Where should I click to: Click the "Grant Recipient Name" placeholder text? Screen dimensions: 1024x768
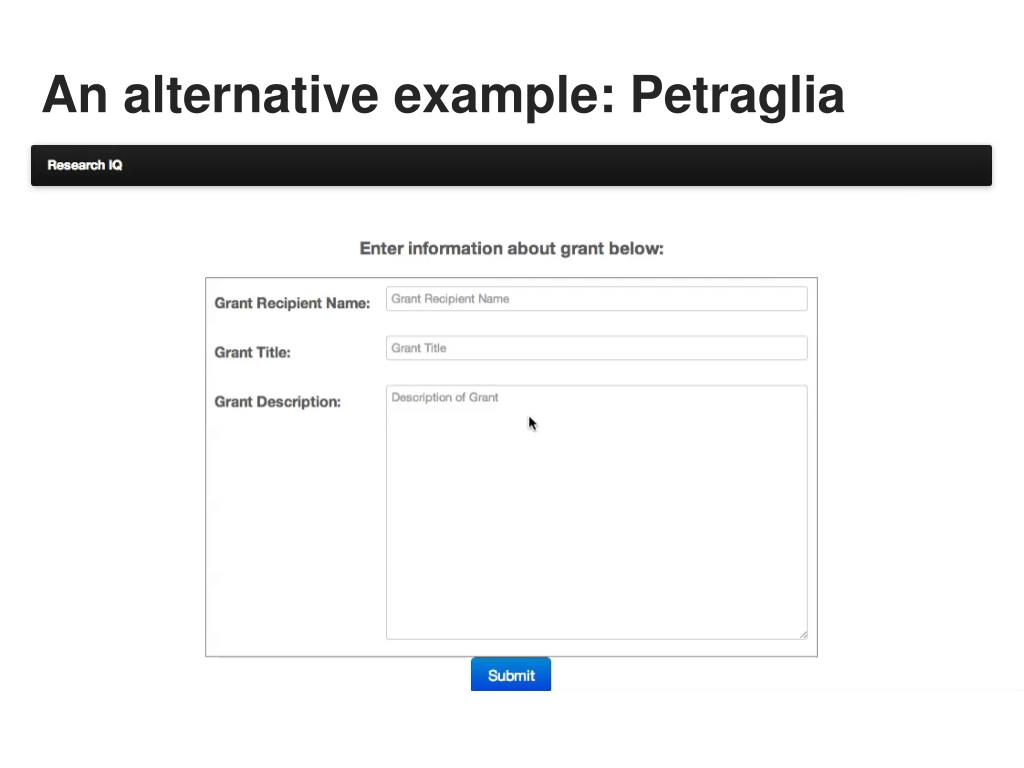450,299
